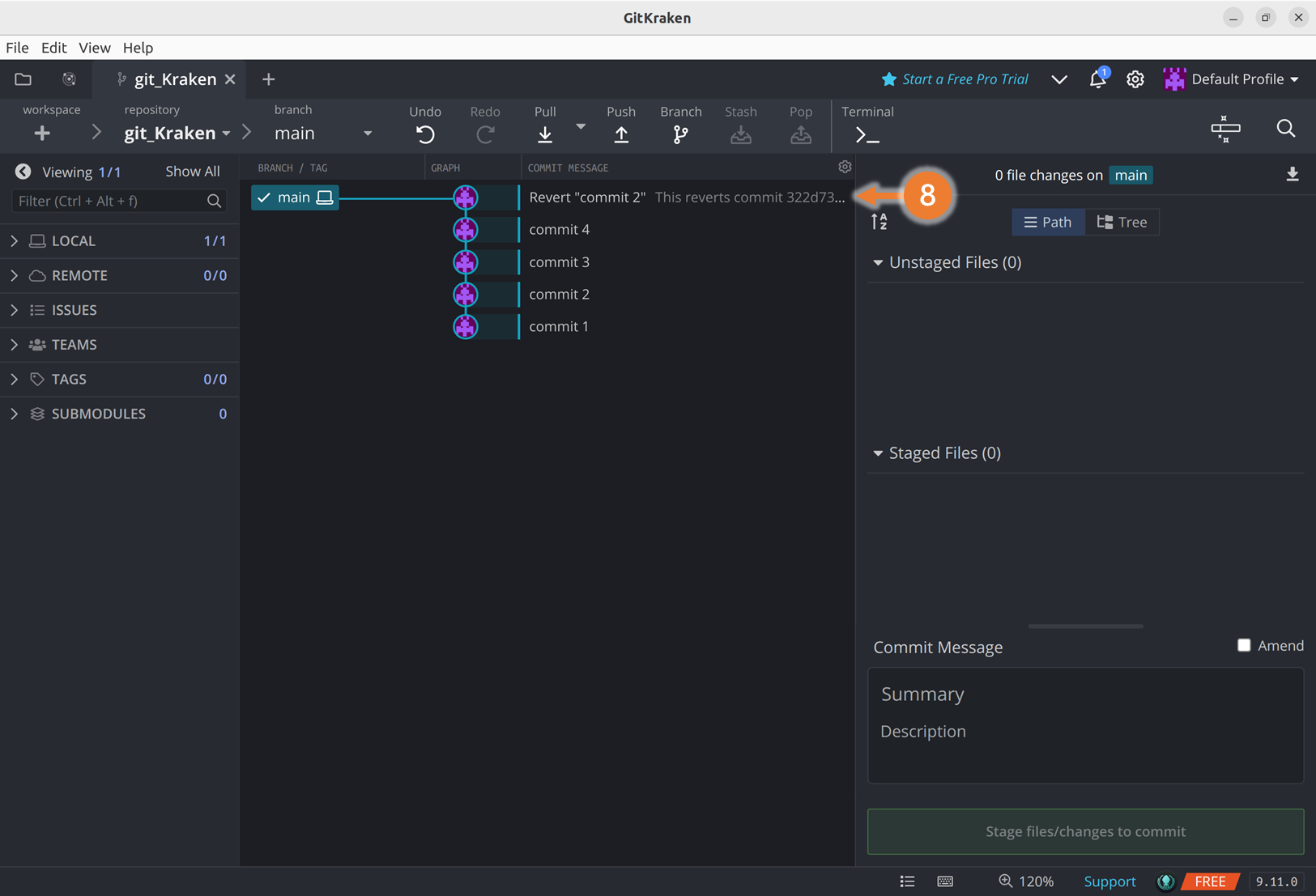Screen dimensions: 1316x896
Task: Click the download icon in commit panel
Action: (1292, 174)
